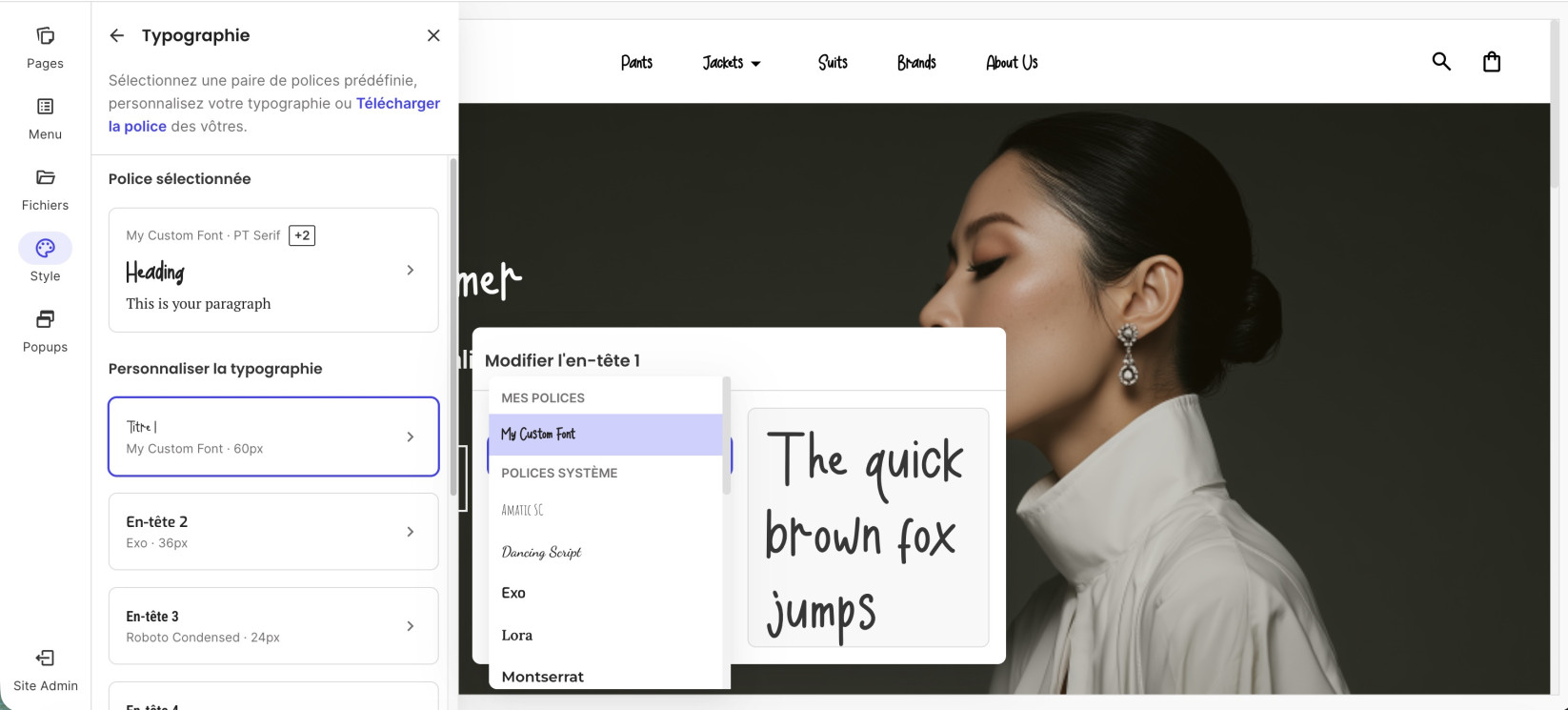The image size is (1568, 710).
Task: Click the Police sélectionnée heading text
Action: click(x=180, y=178)
